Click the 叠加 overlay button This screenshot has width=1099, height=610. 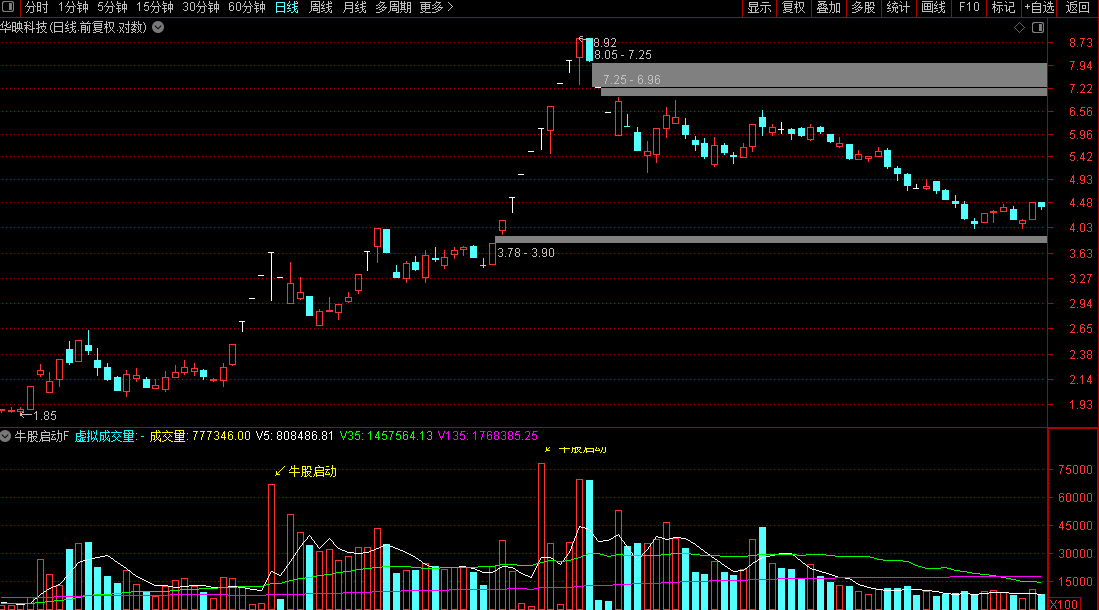828,8
